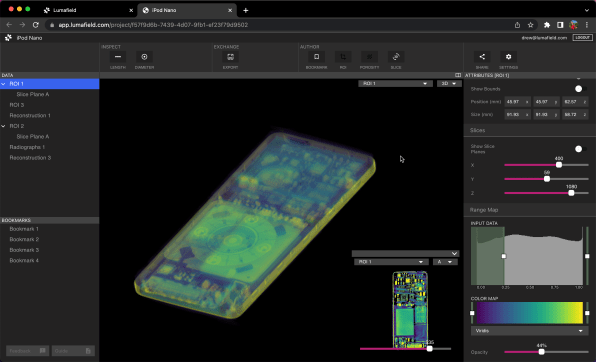This screenshot has height=362, width=596.
Task: Open the Share icon
Action: (x=482, y=57)
